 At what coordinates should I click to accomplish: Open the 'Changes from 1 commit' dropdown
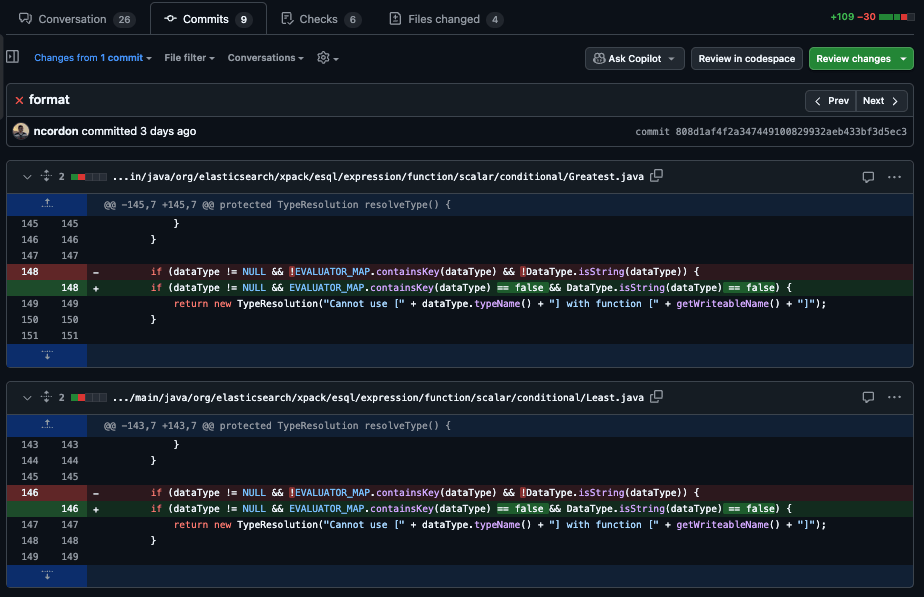point(92,58)
